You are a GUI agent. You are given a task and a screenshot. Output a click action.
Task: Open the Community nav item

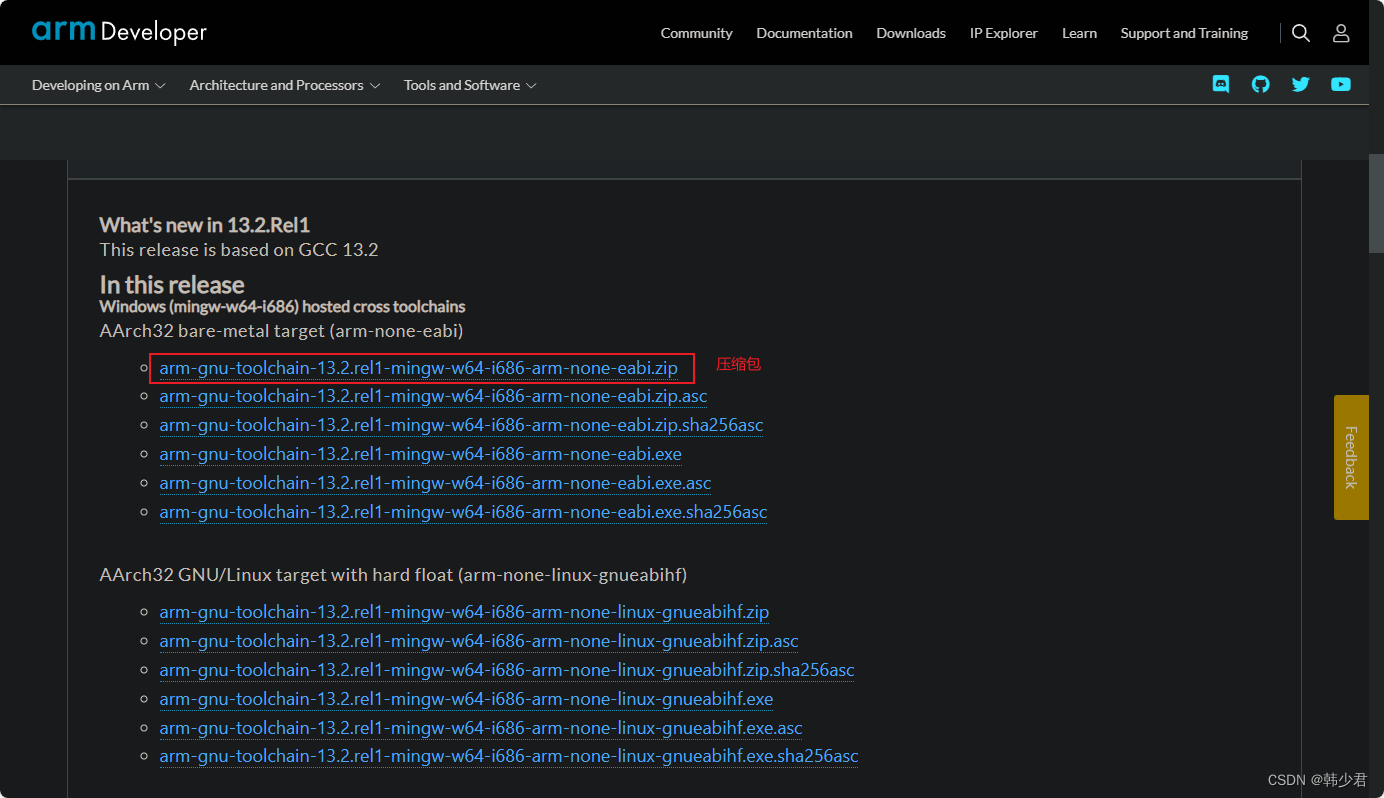pyautogui.click(x=696, y=33)
